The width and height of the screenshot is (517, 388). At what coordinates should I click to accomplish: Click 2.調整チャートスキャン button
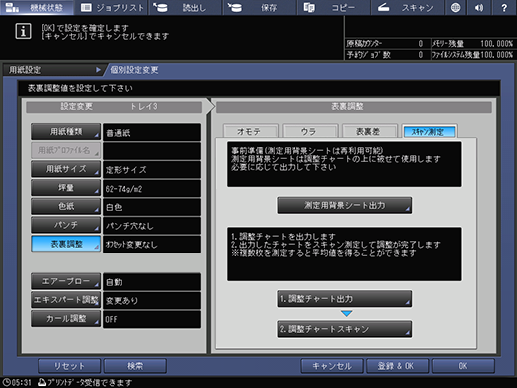click(x=344, y=329)
